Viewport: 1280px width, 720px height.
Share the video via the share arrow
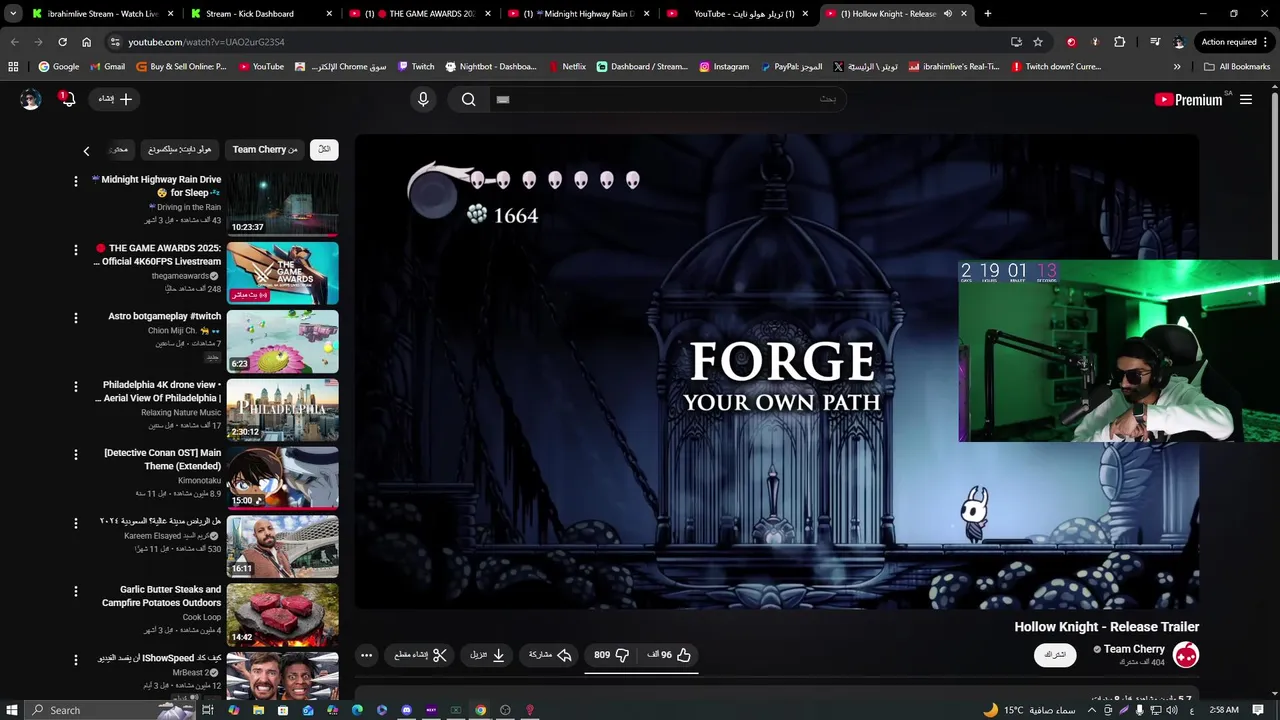coord(549,655)
